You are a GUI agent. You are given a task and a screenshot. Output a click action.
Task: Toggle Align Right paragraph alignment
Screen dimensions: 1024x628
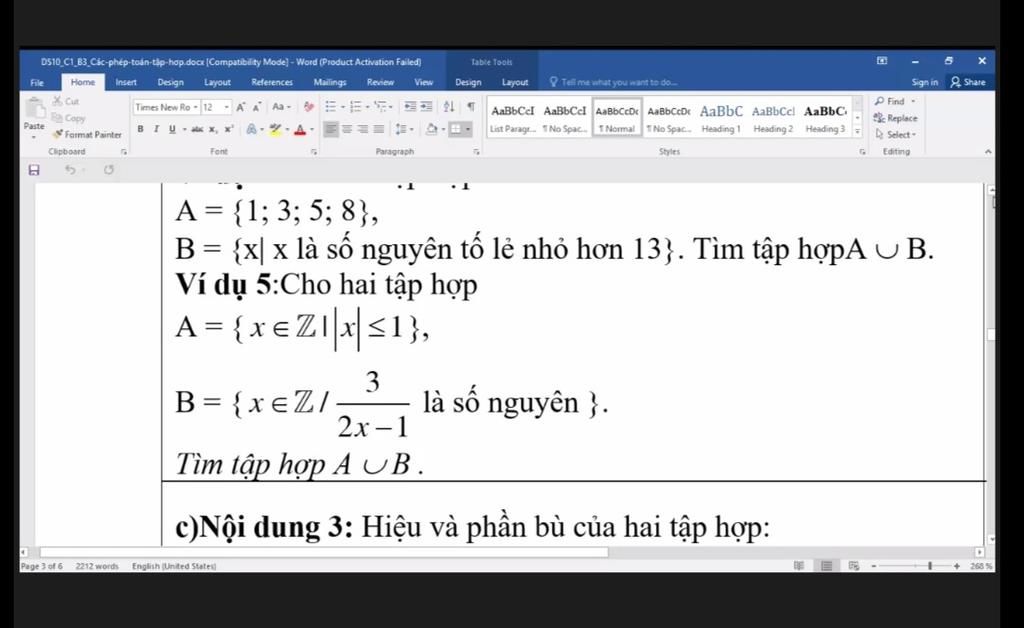coord(362,129)
